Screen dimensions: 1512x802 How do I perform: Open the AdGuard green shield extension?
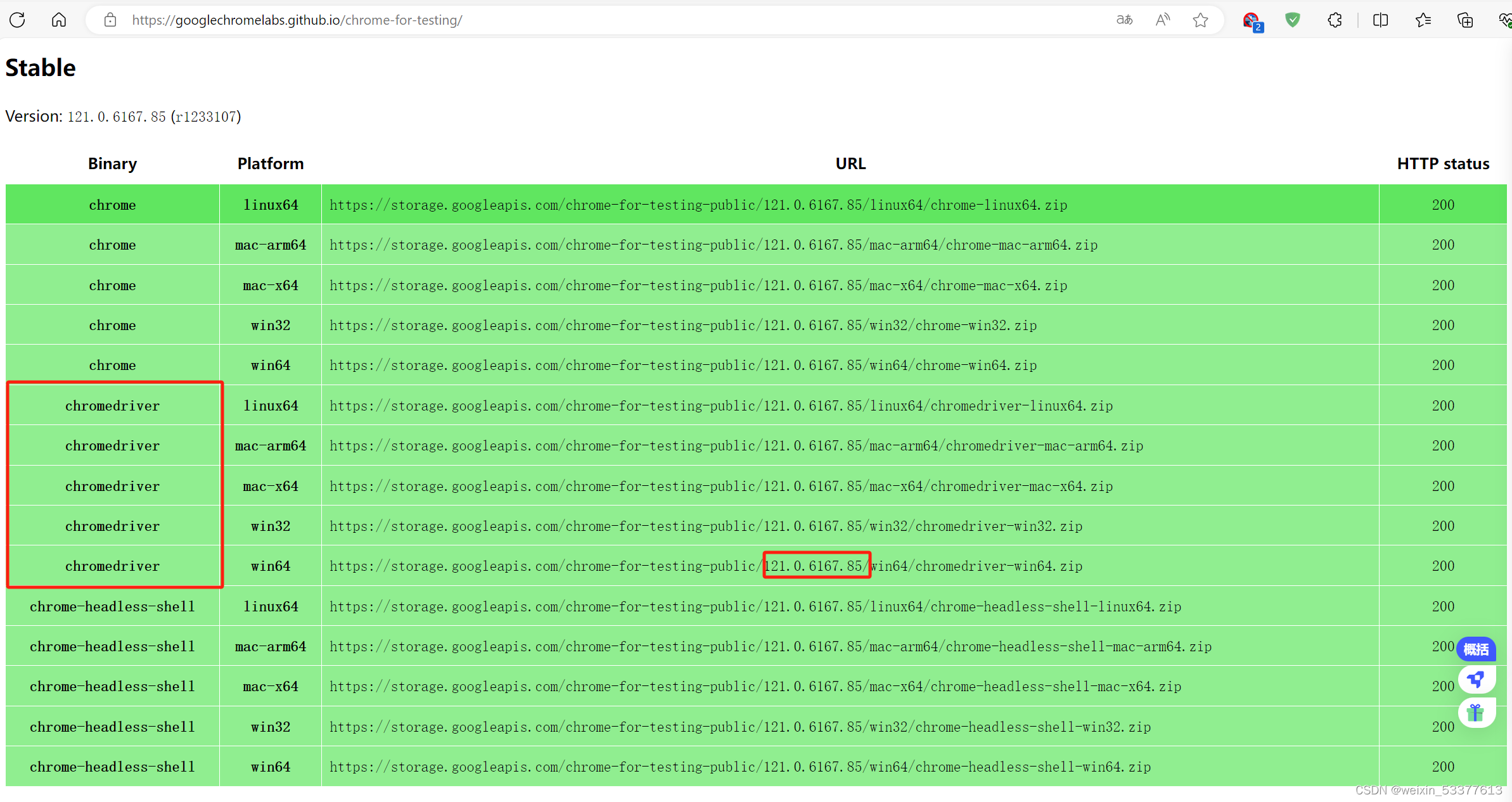(x=1293, y=20)
